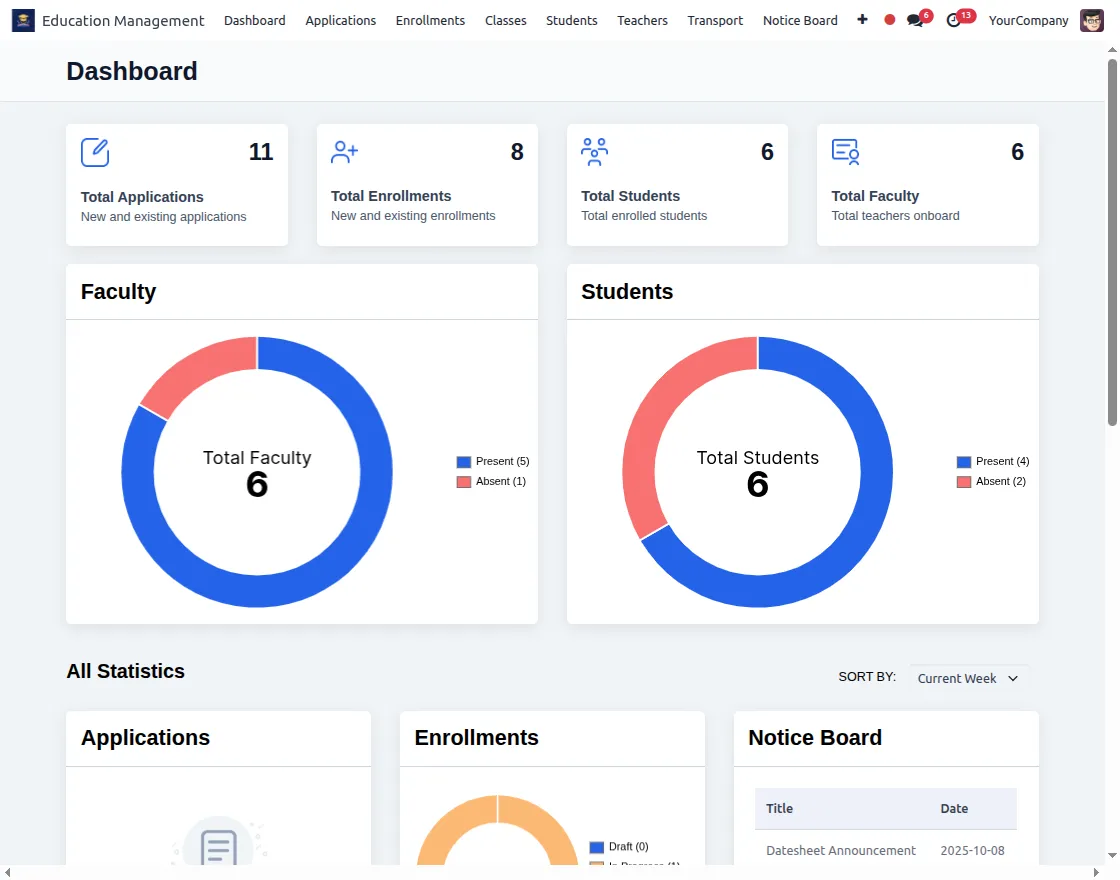Viewport: 1120px width, 880px height.
Task: Click the Present (4) blue swatch in Students
Action: point(964,462)
